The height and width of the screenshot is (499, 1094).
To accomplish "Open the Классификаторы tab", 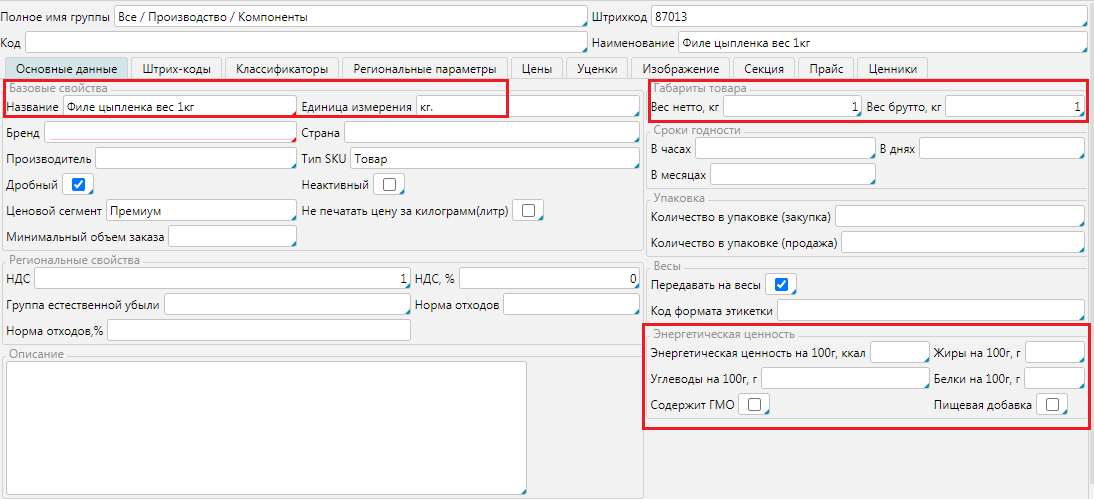I will coord(282,69).
